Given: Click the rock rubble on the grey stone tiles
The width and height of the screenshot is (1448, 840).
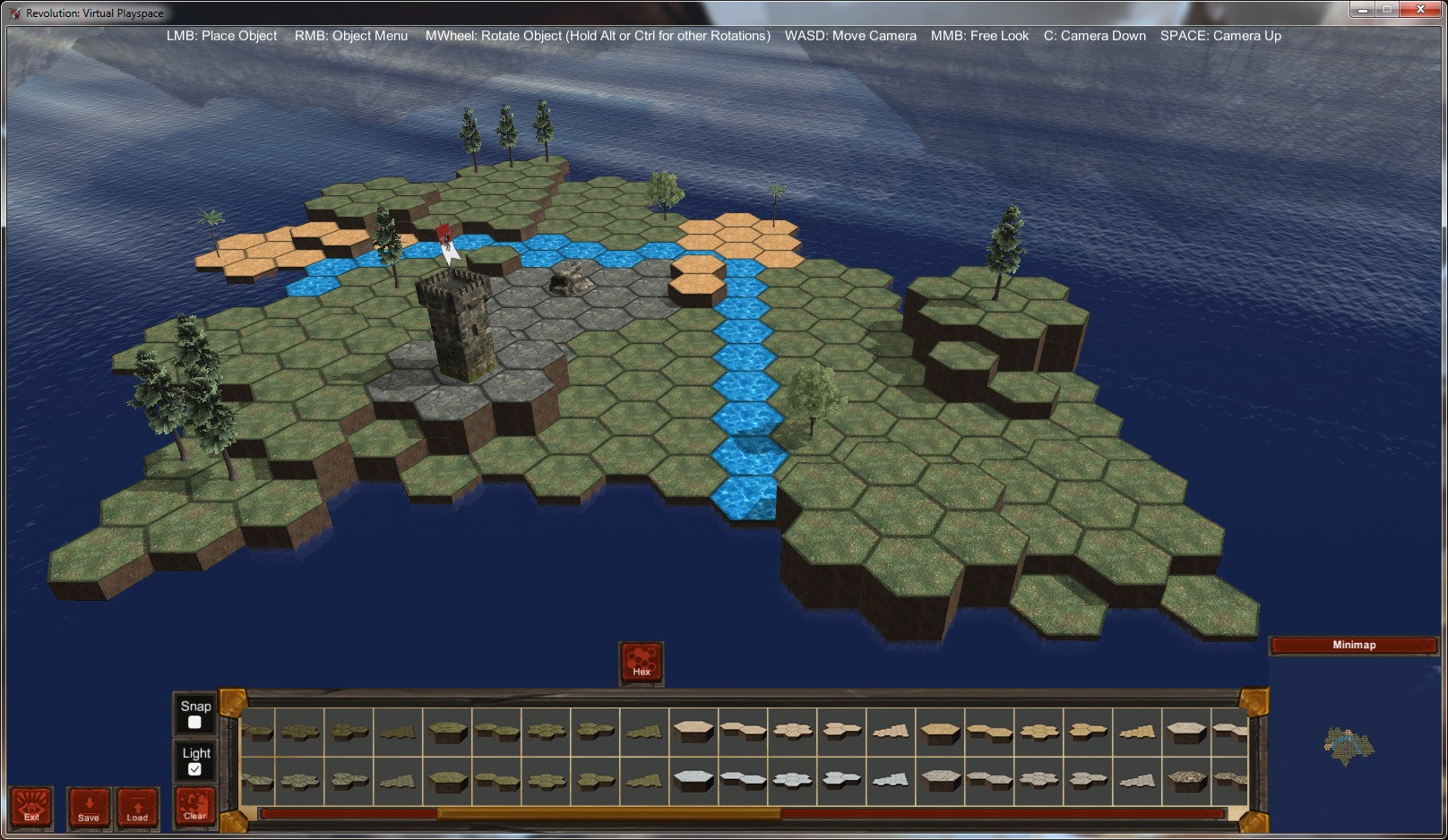Looking at the screenshot, I should click(571, 279).
